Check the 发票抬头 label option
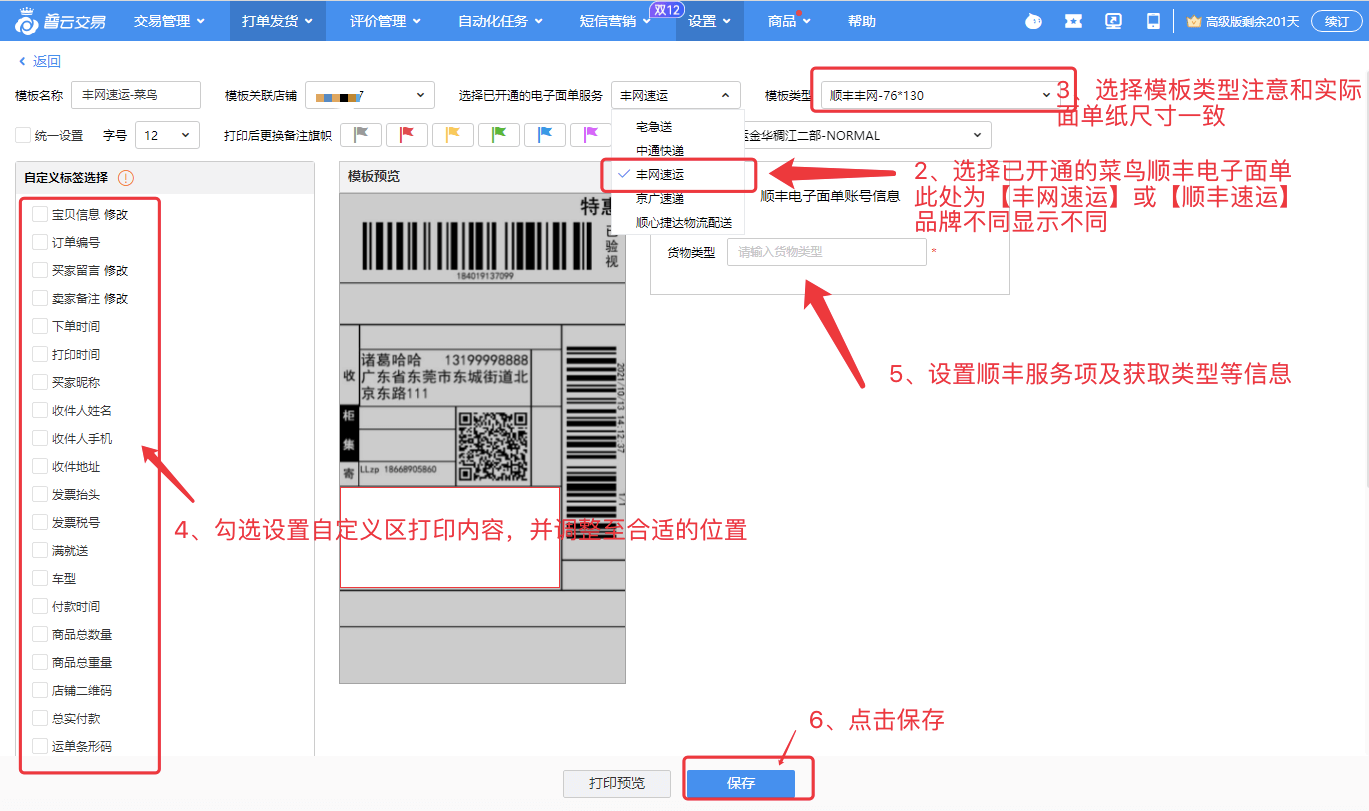The width and height of the screenshot is (1369, 811). [x=40, y=494]
